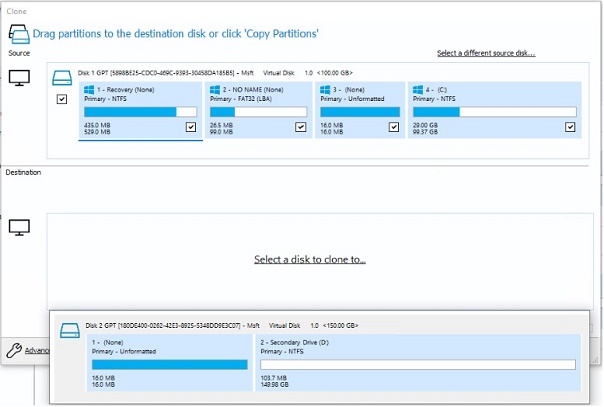Click the Recovery partition usage bar
This screenshot has height=407, width=604.
[x=140, y=111]
